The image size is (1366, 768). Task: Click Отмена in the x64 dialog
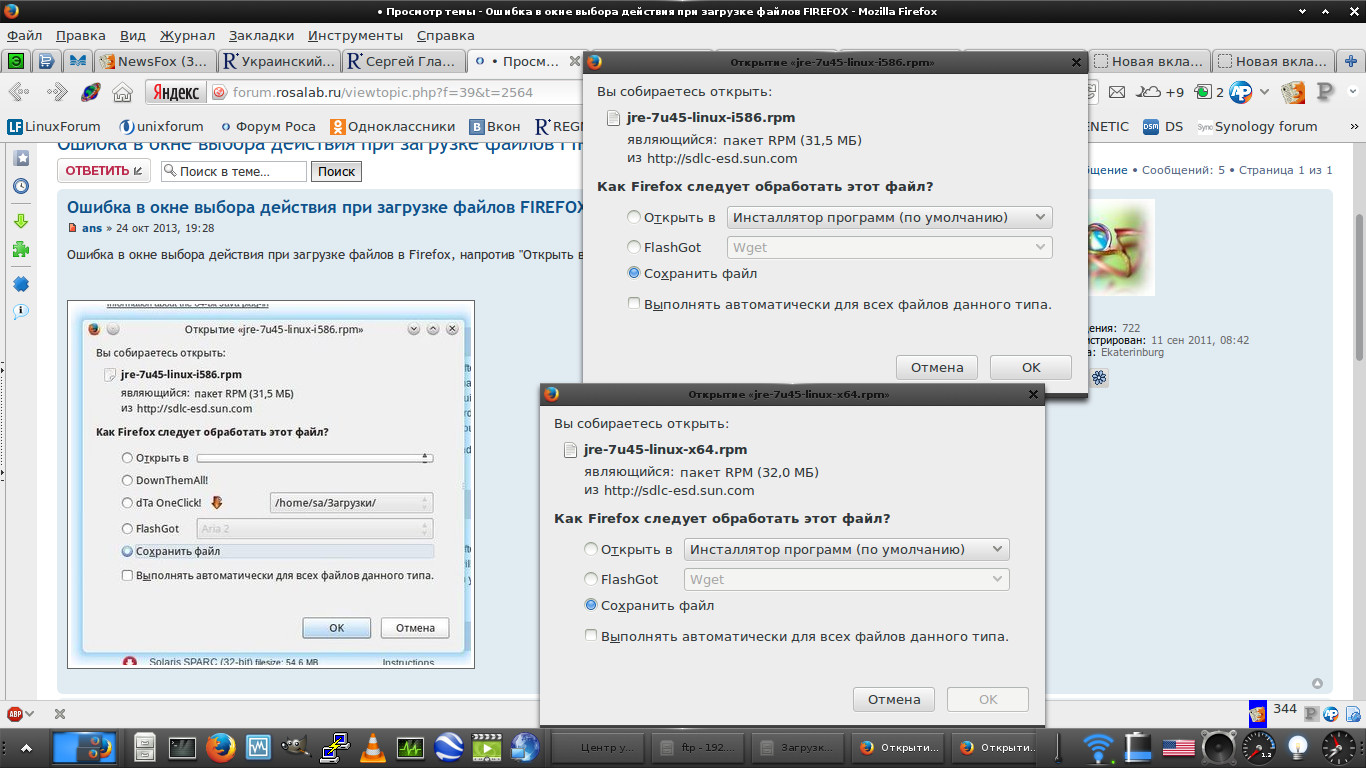894,699
